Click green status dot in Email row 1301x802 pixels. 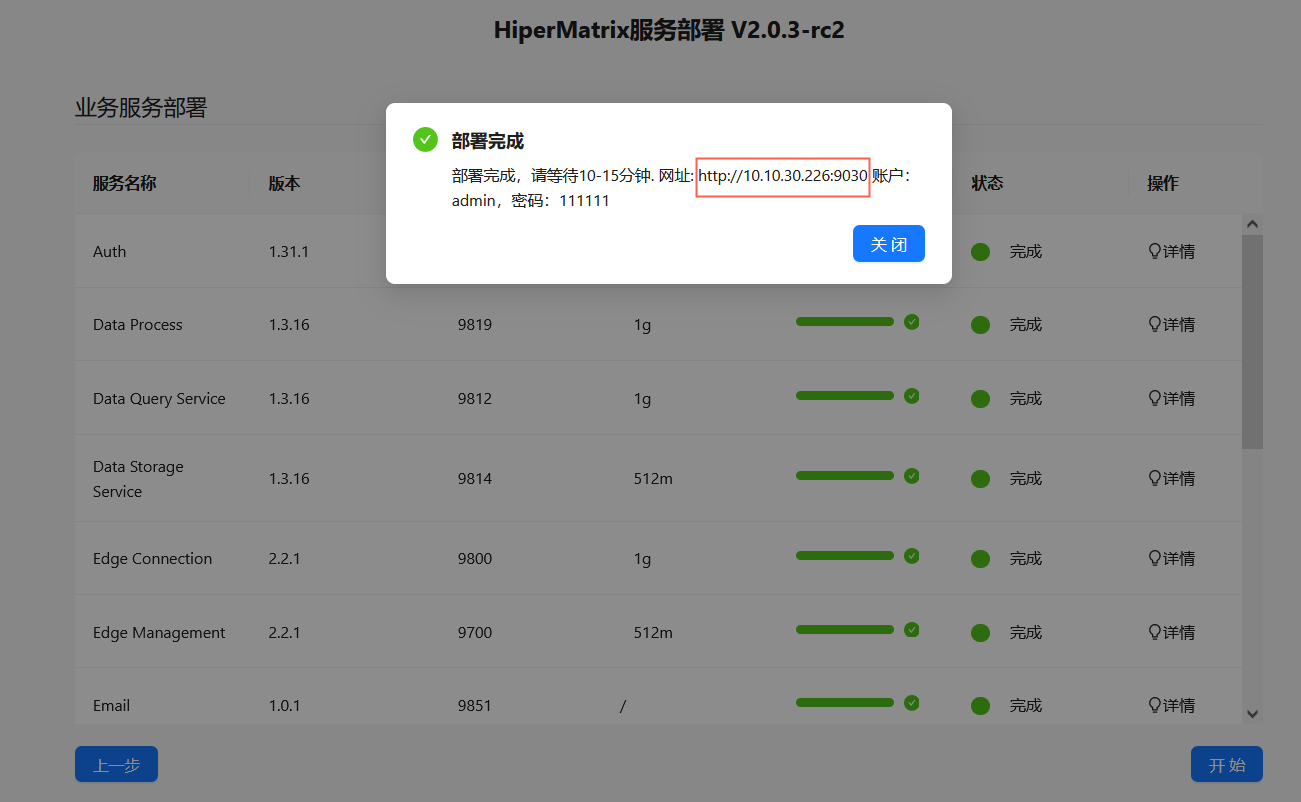coord(980,706)
